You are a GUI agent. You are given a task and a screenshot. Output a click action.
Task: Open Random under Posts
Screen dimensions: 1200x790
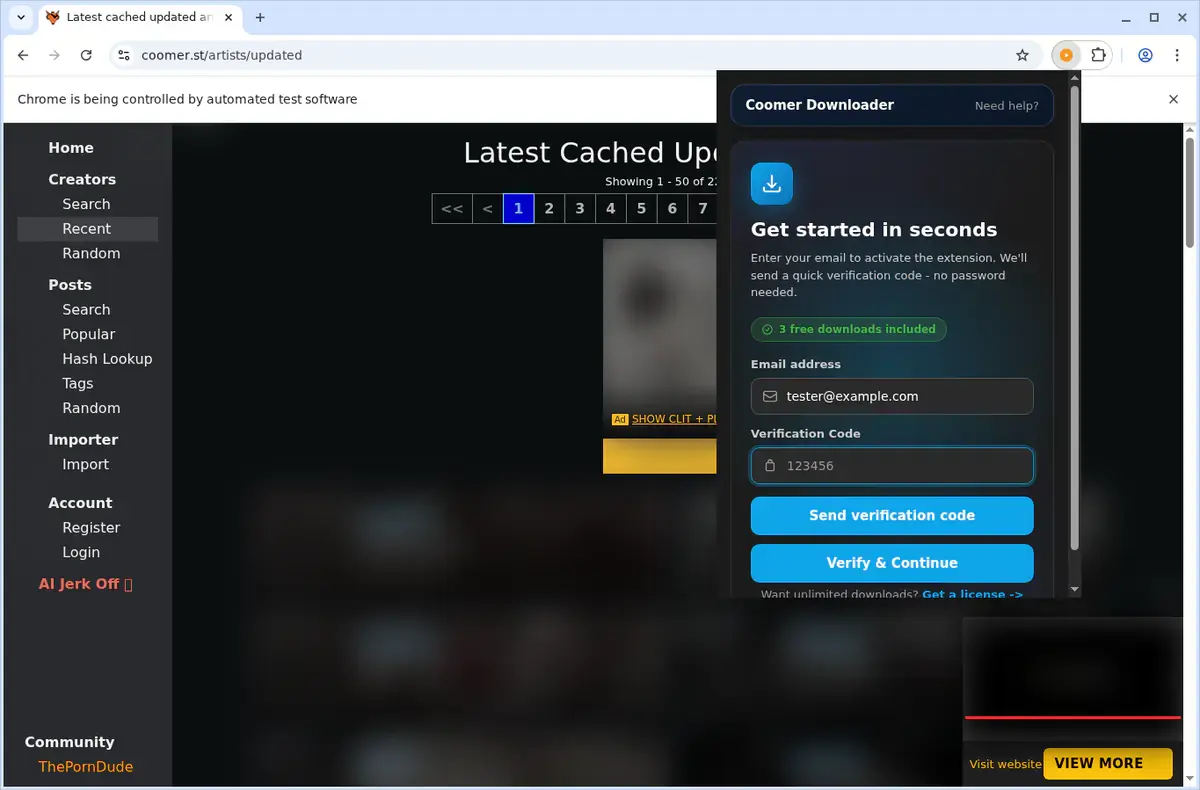[91, 408]
